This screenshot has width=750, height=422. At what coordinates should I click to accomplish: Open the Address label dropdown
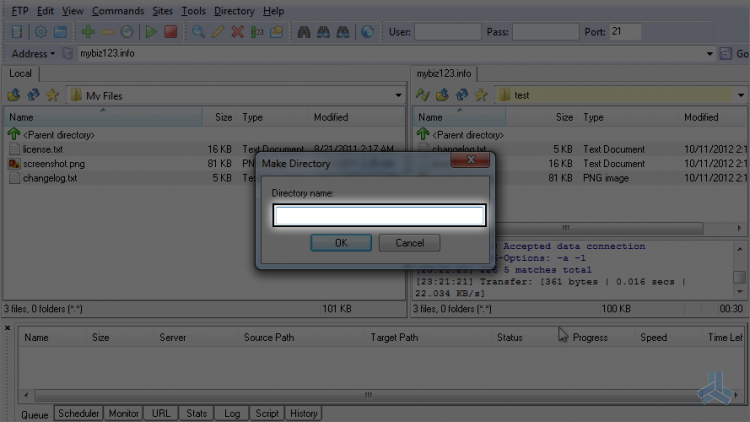pos(33,54)
